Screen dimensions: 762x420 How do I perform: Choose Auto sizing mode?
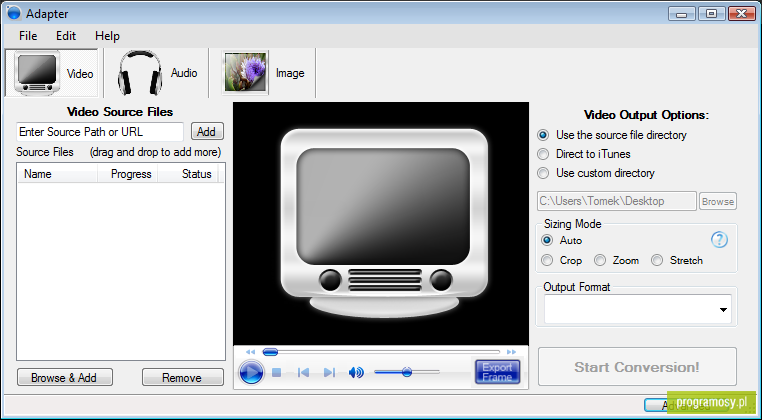[562, 240]
